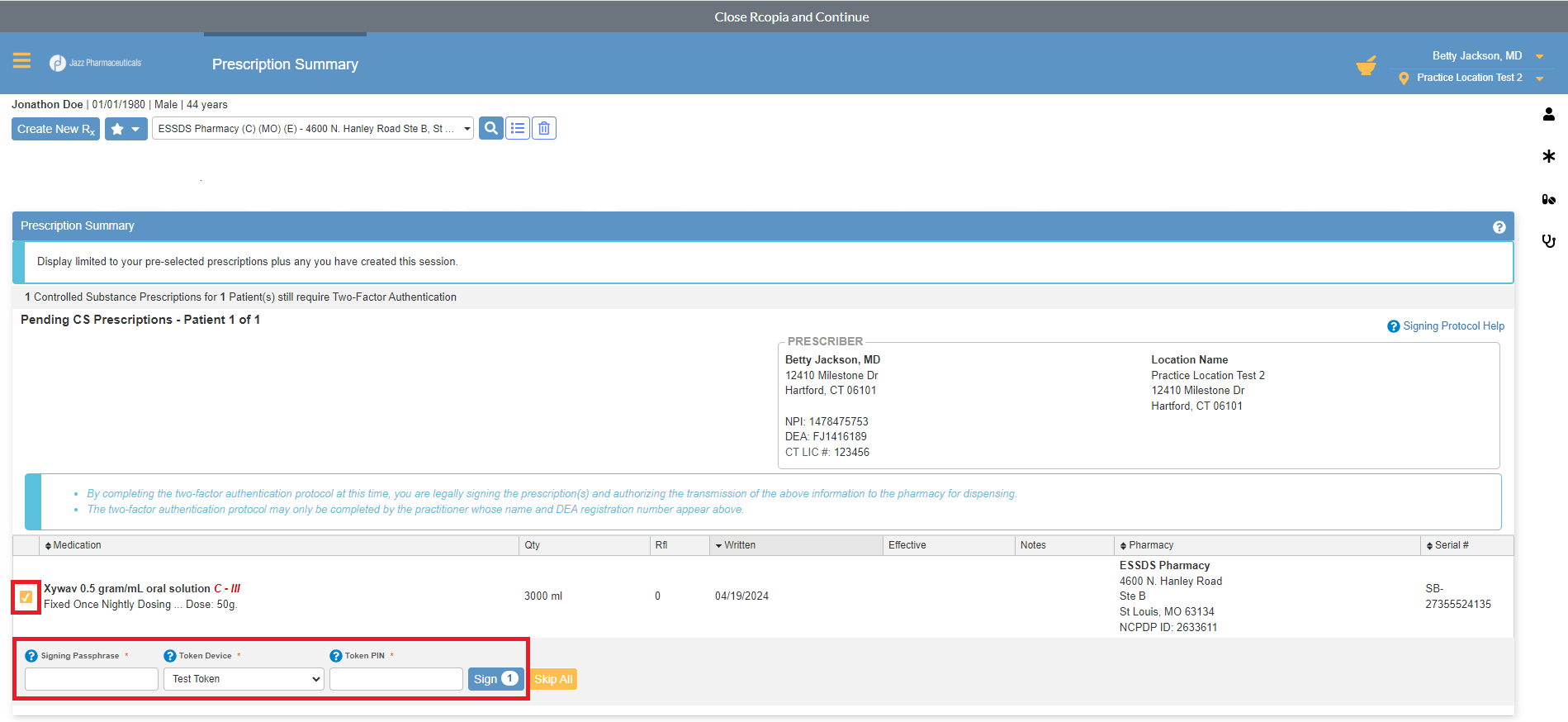Click the Sign button
Viewport: 1568px width, 722px height.
pyautogui.click(x=496, y=679)
